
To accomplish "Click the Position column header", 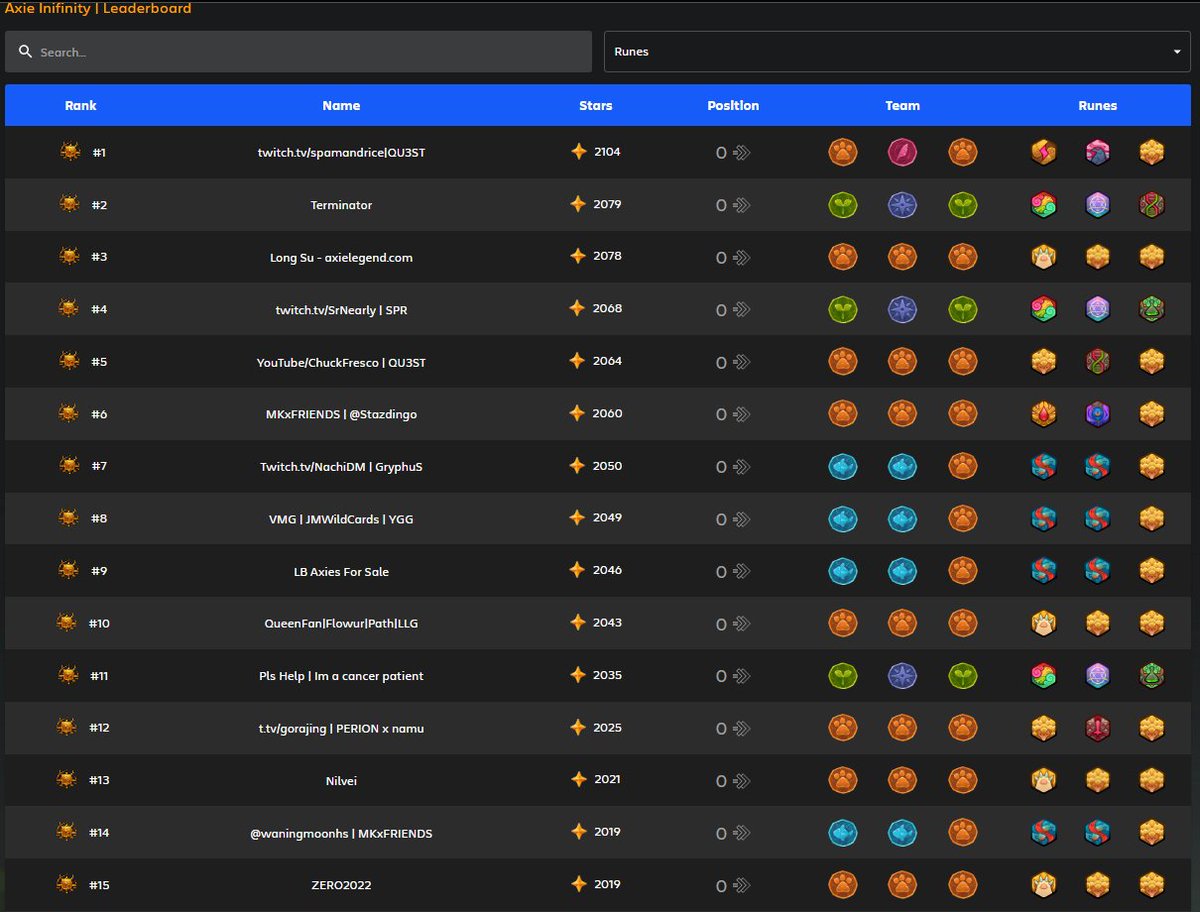I will [x=733, y=105].
